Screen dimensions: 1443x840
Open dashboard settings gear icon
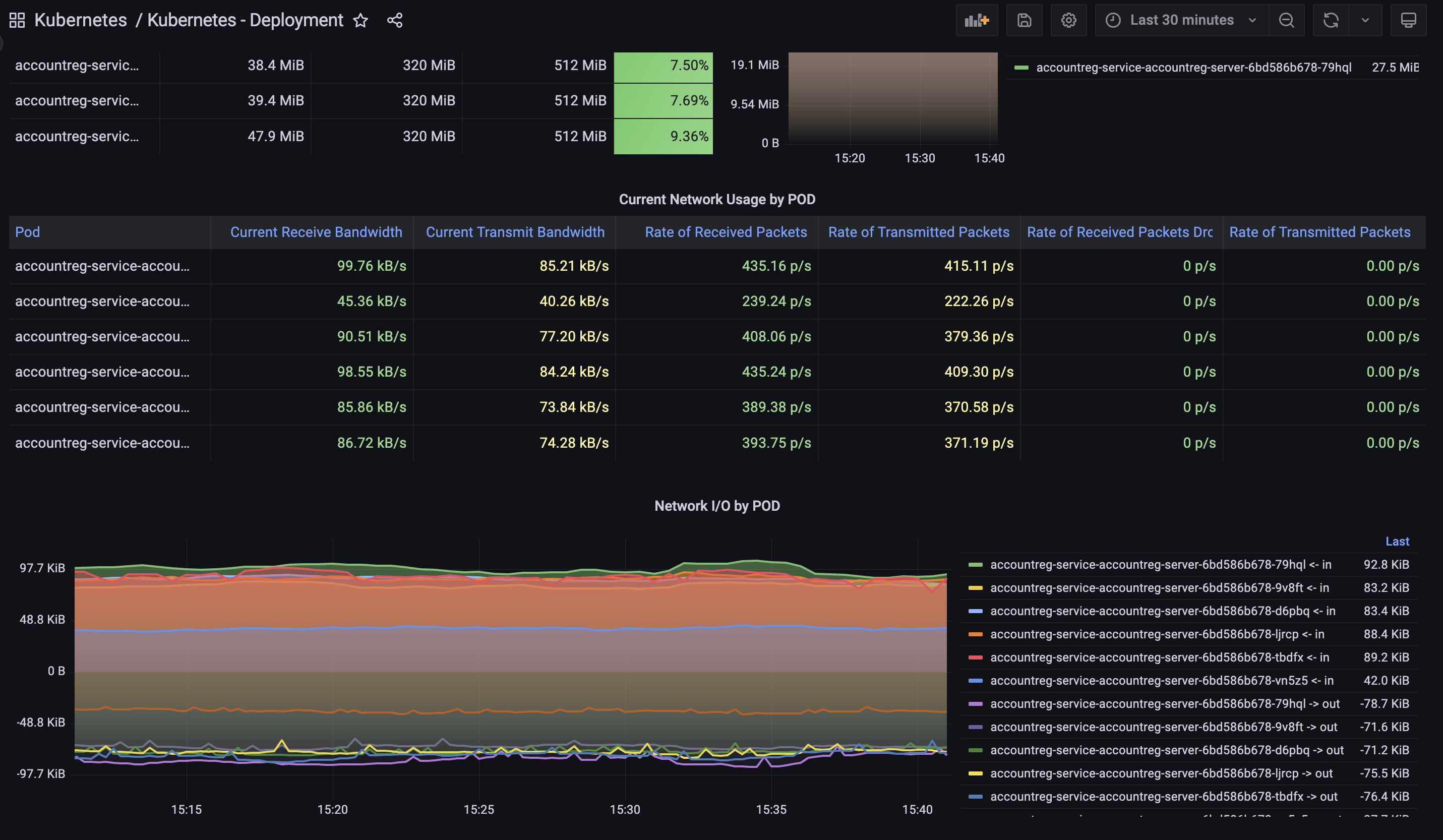click(1068, 21)
